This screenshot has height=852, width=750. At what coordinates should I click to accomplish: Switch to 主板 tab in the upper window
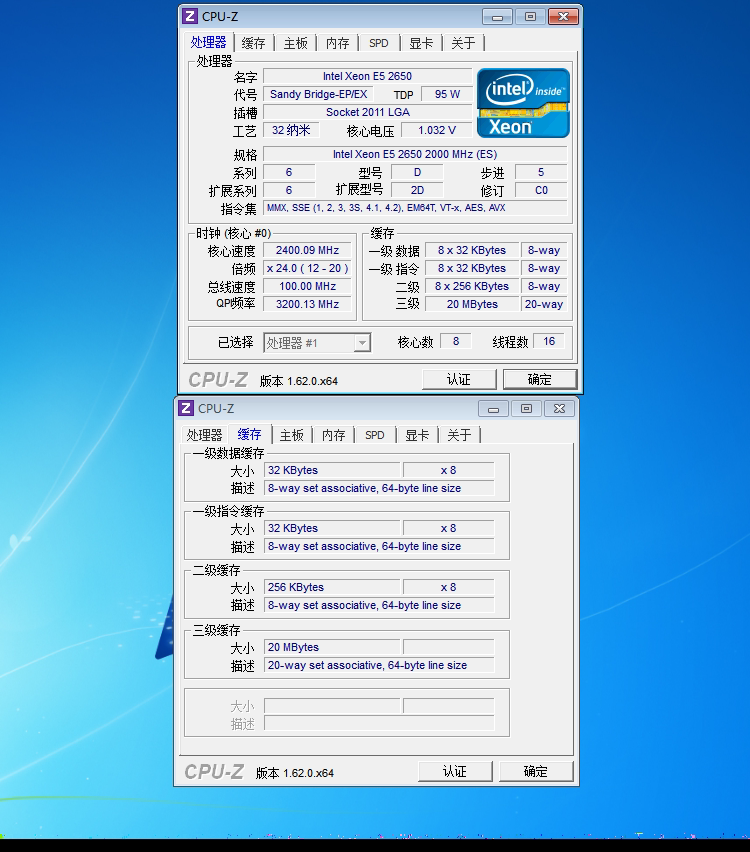coord(295,43)
